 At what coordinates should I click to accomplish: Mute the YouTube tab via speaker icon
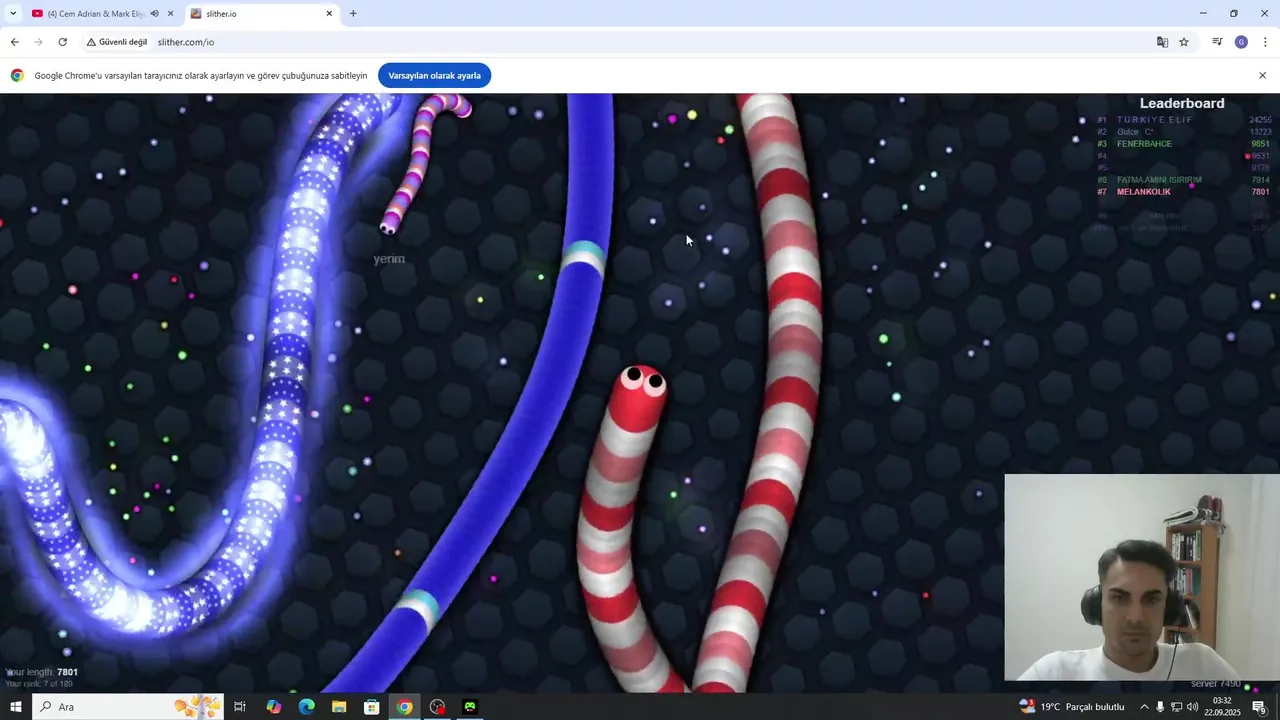click(x=154, y=14)
